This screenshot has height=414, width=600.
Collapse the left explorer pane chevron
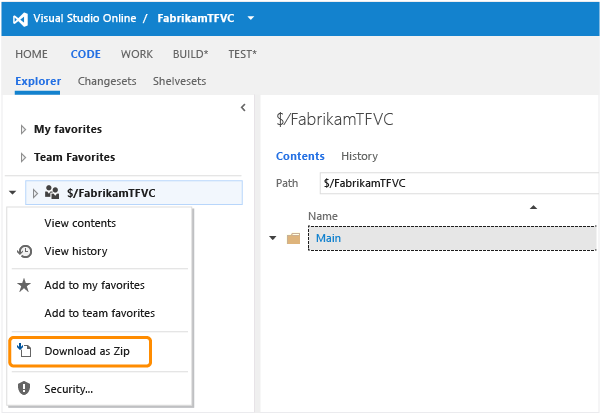coord(243,108)
